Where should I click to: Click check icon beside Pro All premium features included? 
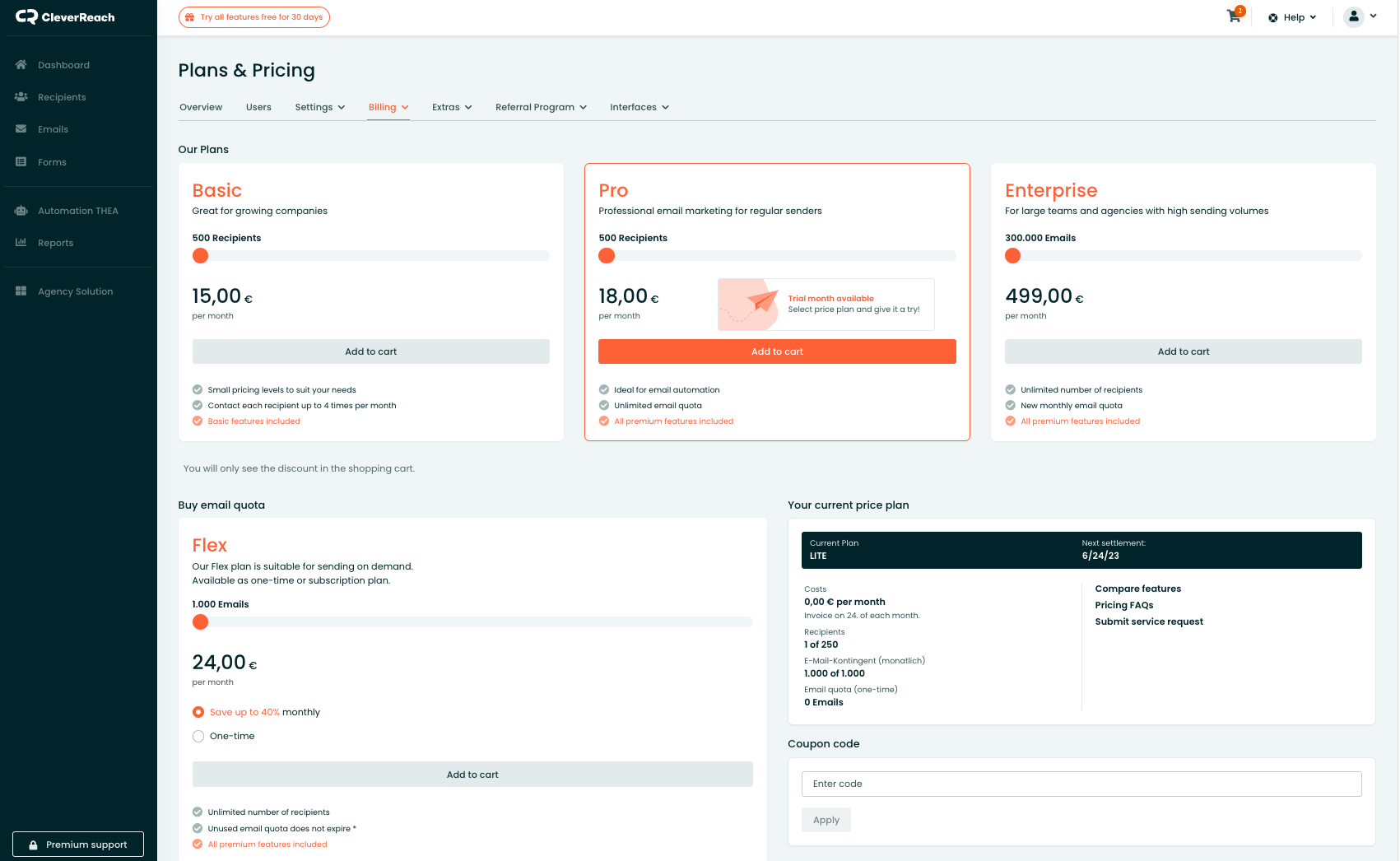[604, 421]
